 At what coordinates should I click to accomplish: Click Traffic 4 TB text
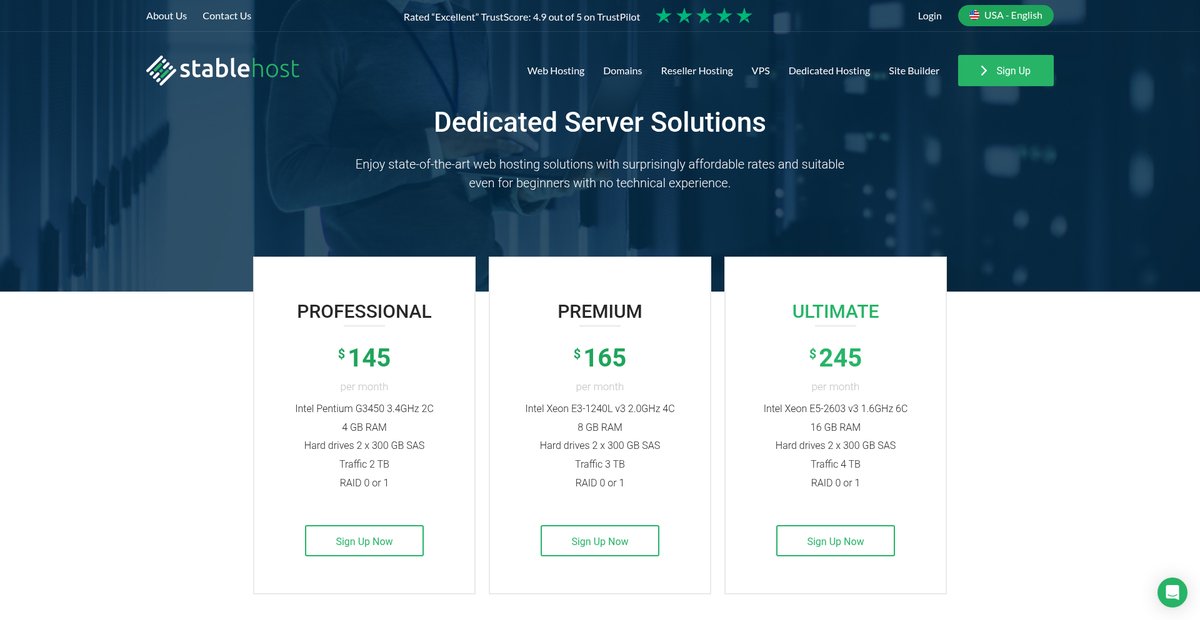coord(835,464)
